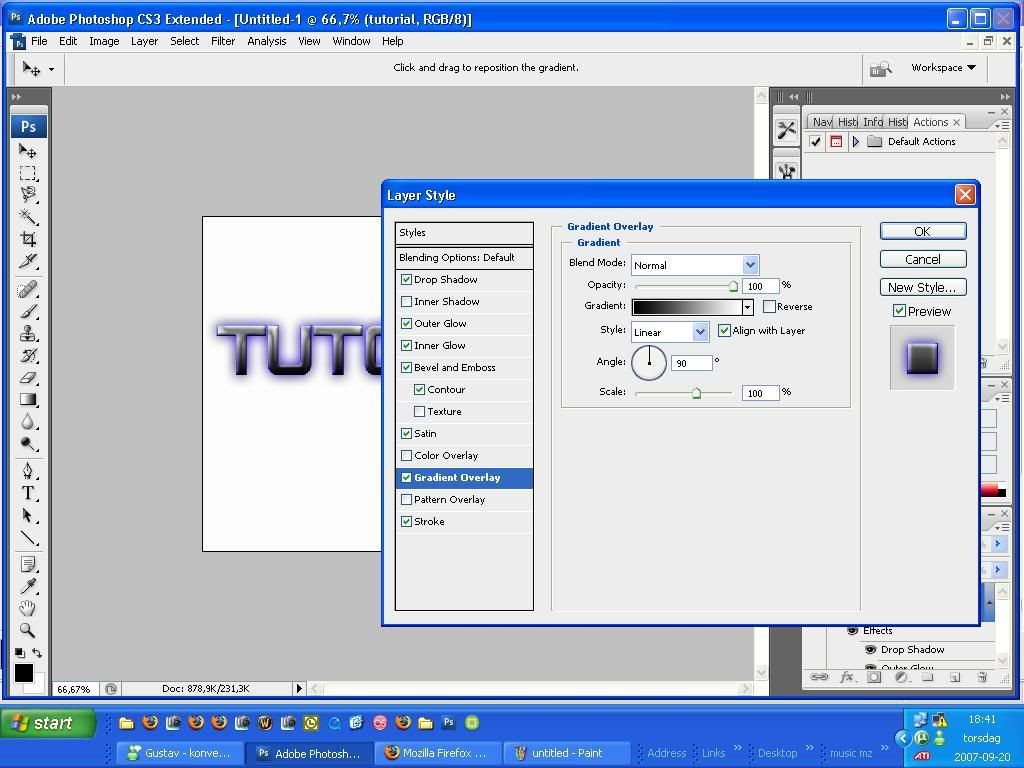Switch to the Info panel tab
The width and height of the screenshot is (1024, 768).
pos(872,122)
